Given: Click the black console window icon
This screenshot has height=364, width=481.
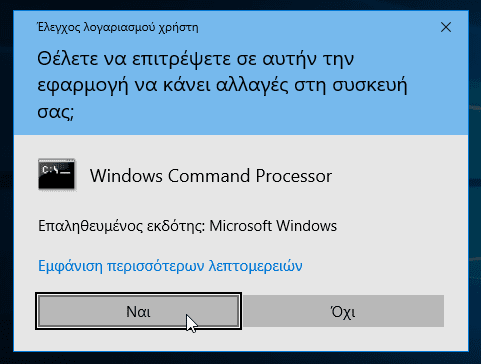Looking at the screenshot, I should 56,175.
